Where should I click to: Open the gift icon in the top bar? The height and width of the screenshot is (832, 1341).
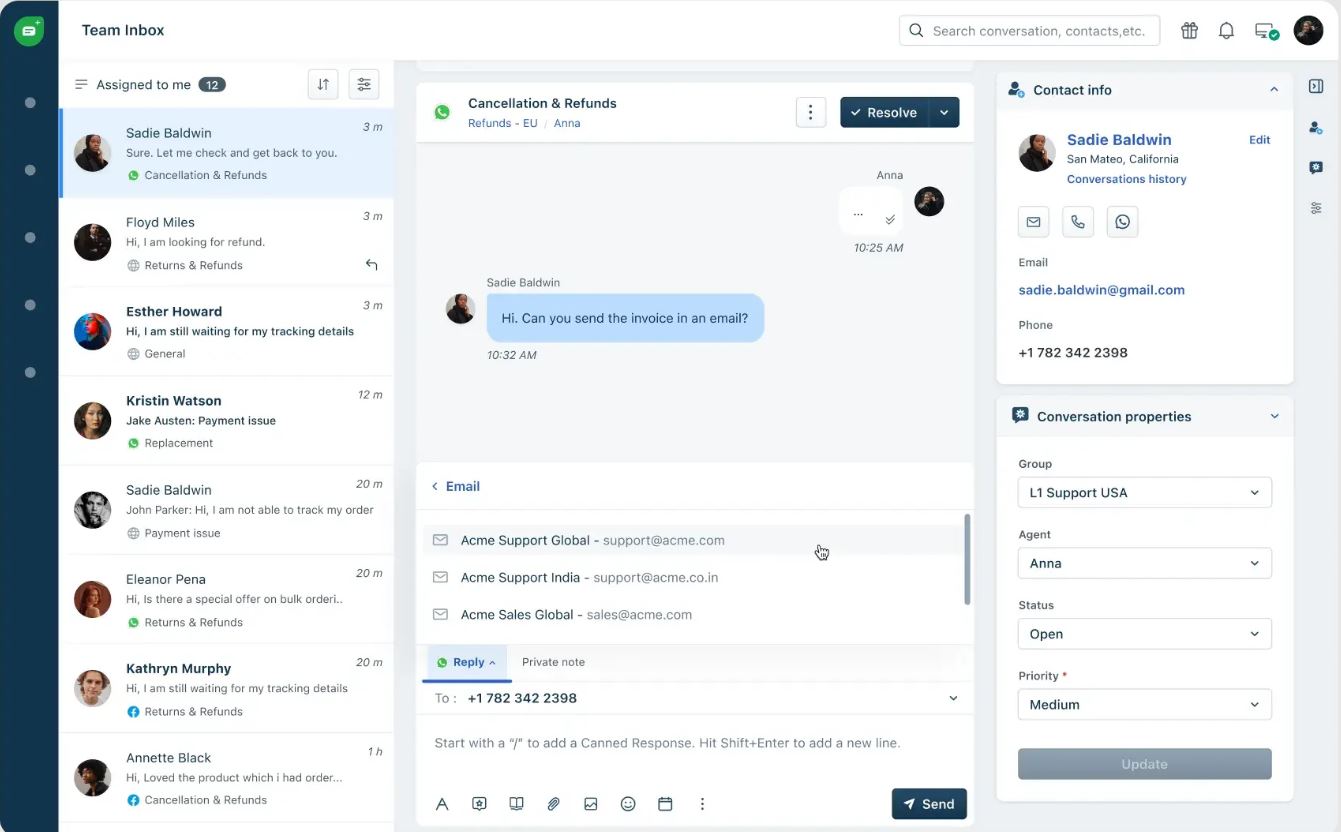1189,30
